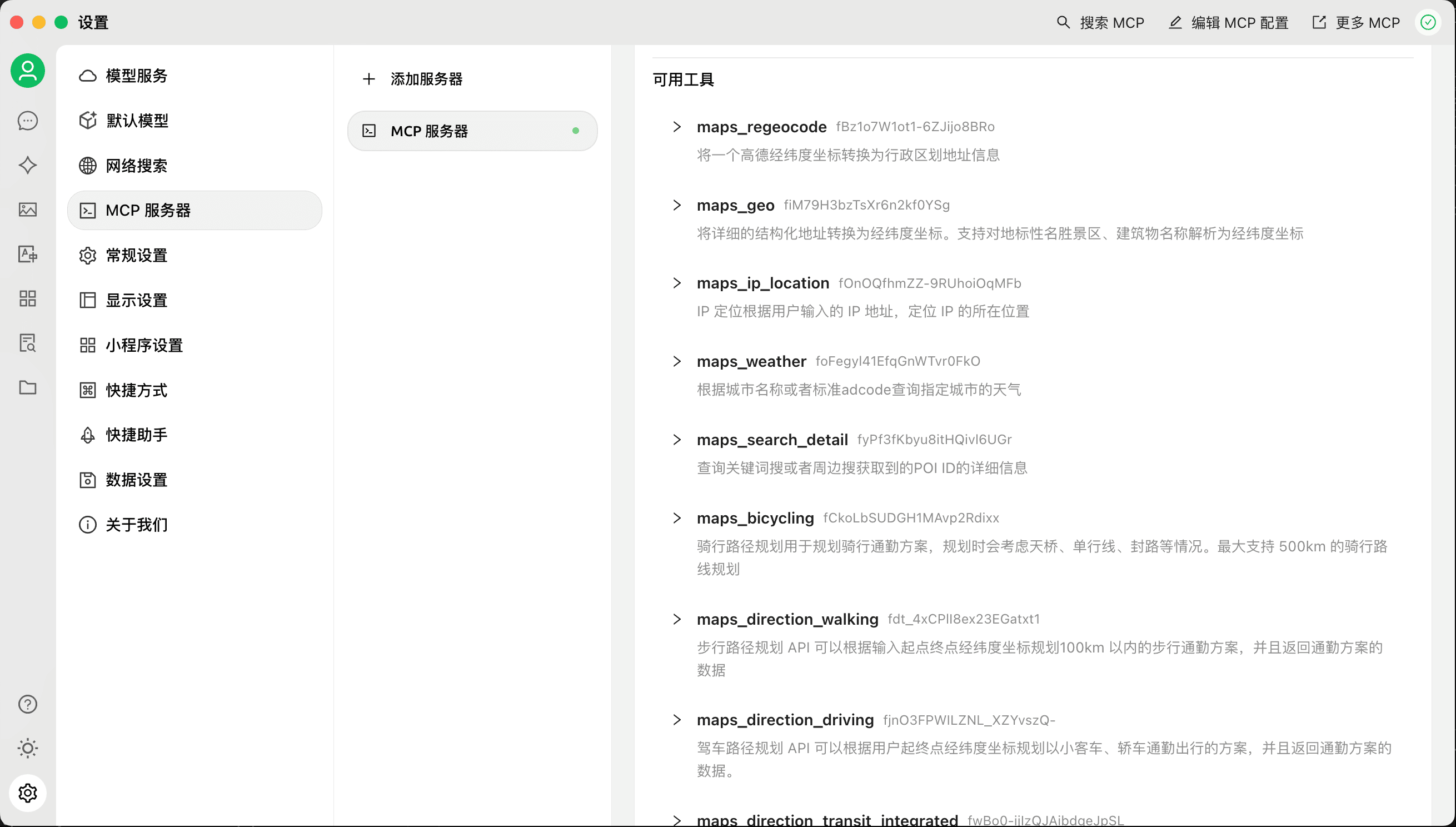
Task: Click the green check status icon
Action: point(1428,23)
